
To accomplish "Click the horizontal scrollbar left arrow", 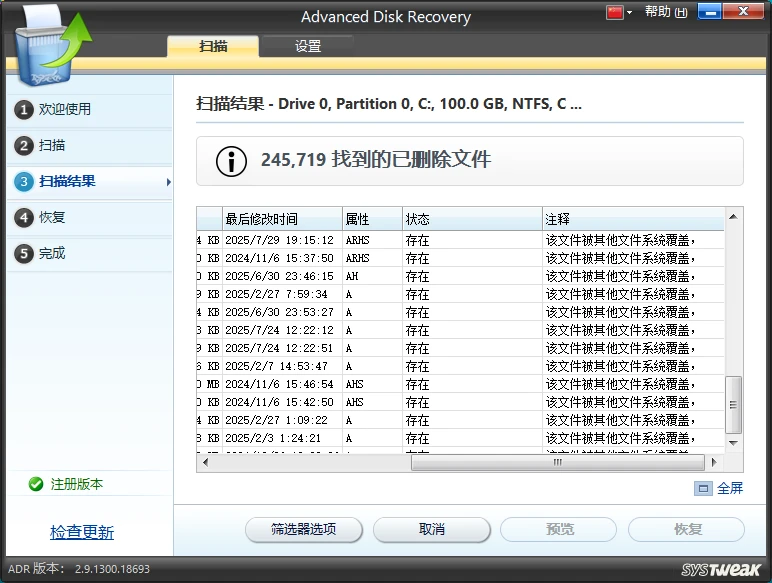I will pos(205,462).
